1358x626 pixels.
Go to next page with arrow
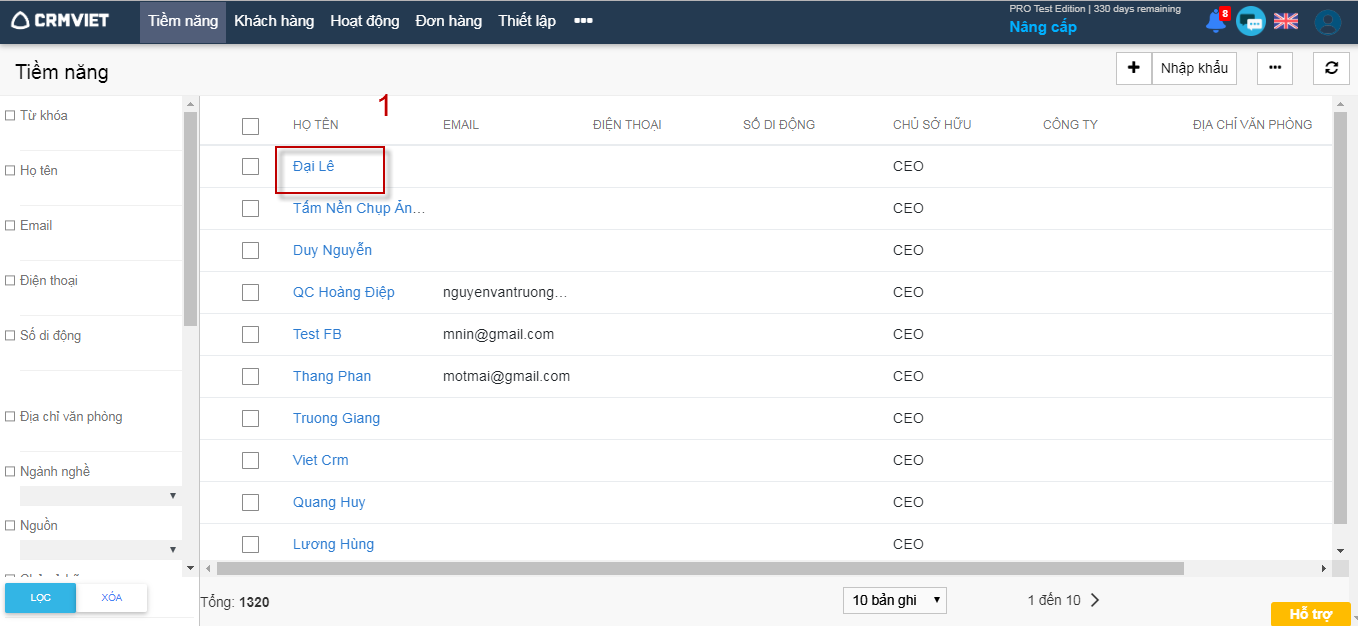(1095, 600)
